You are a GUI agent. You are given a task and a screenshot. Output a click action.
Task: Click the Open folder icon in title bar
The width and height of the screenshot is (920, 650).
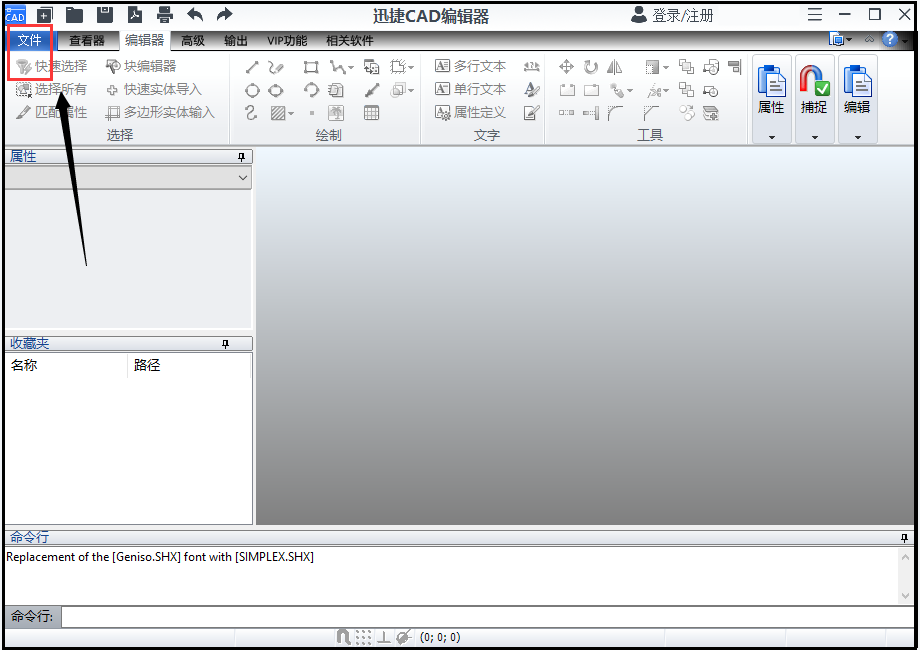[x=74, y=15]
